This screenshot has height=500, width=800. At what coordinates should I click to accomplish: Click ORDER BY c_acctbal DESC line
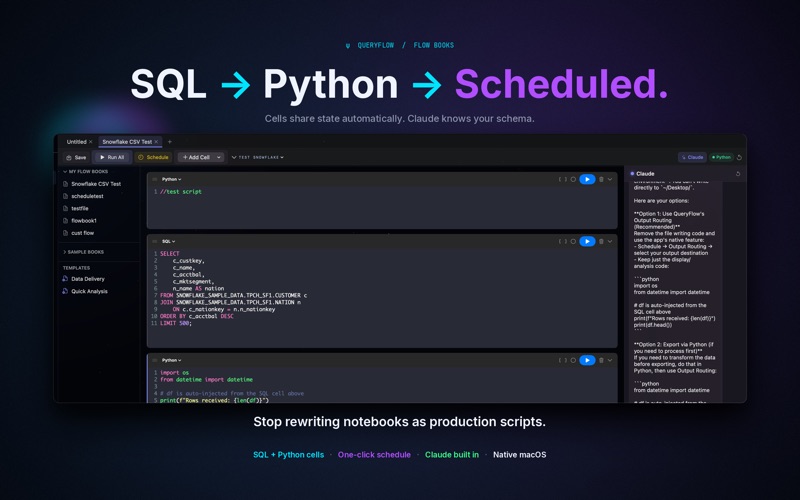[x=196, y=316]
